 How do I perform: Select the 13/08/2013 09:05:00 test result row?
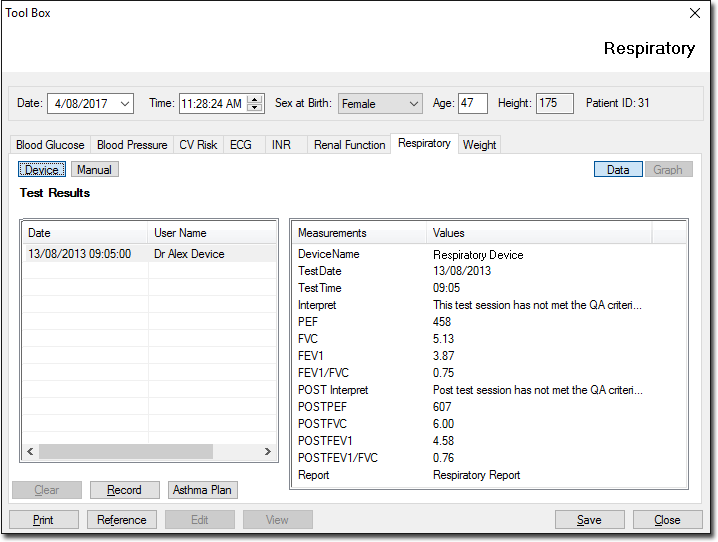[150, 254]
